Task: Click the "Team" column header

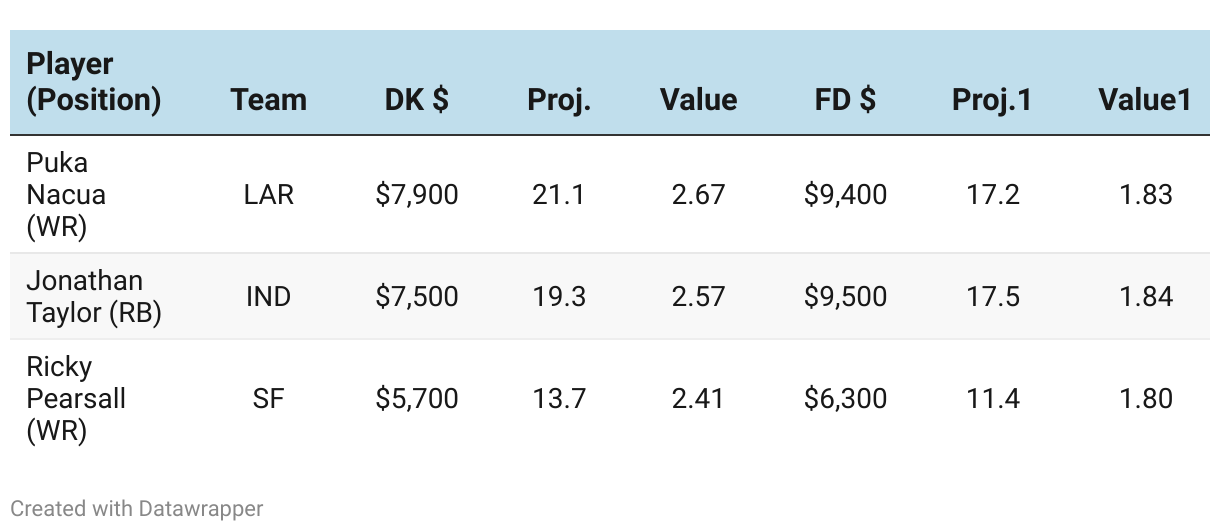Action: 268,99
